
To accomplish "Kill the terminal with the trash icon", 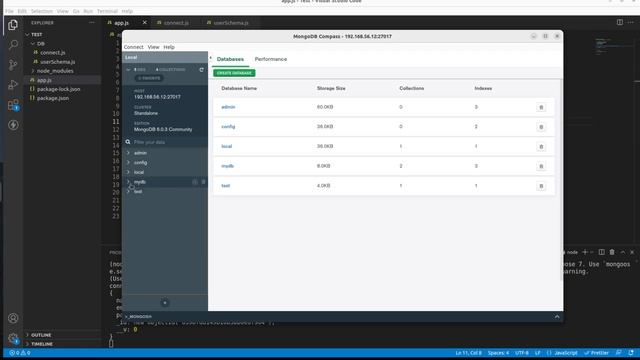I will [612, 252].
